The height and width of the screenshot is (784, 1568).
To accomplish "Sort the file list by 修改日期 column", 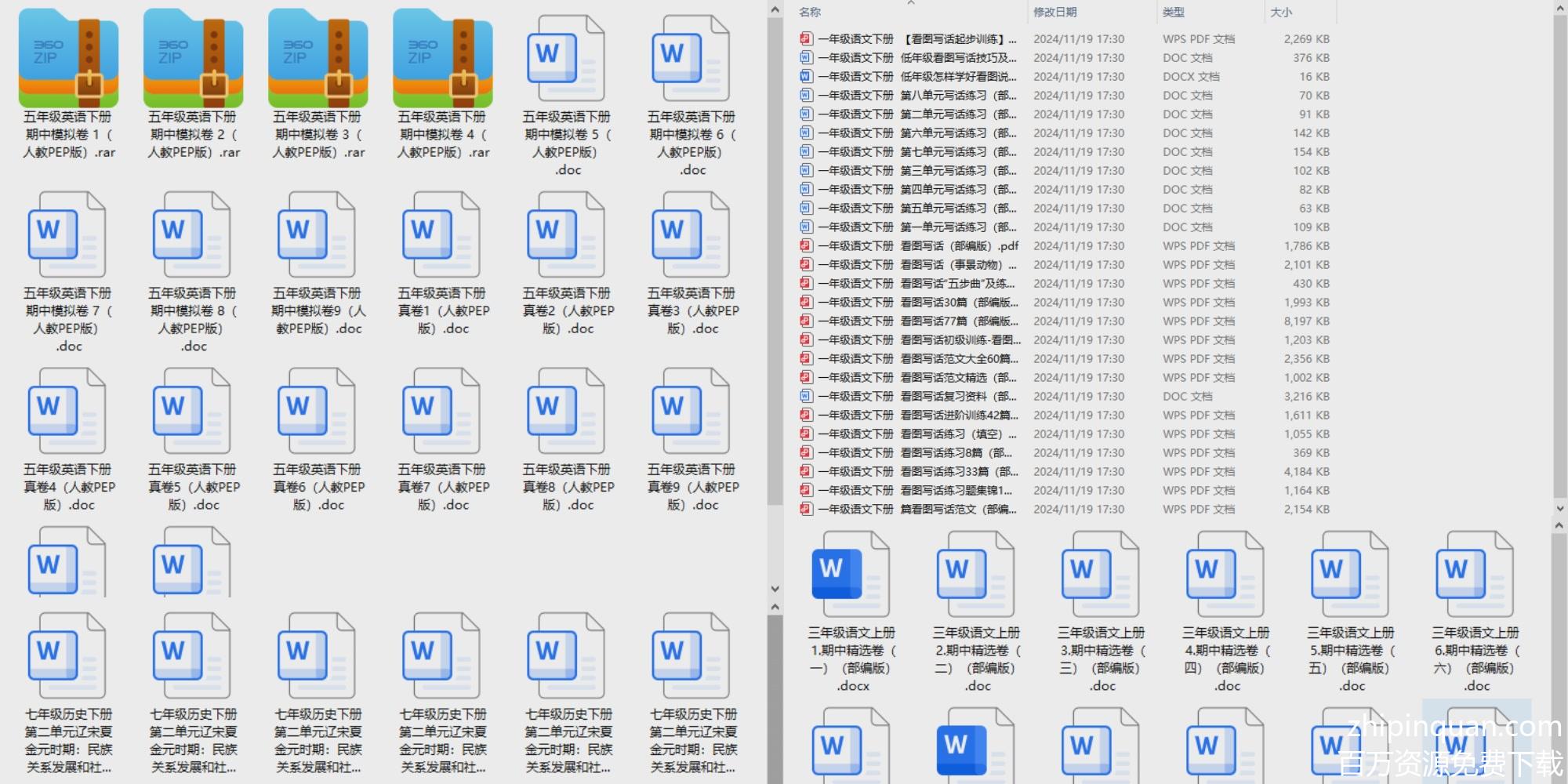I will pos(1054,12).
